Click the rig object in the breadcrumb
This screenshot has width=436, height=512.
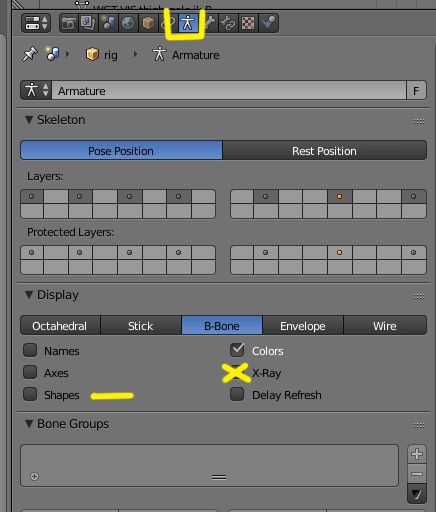[x=102, y=55]
